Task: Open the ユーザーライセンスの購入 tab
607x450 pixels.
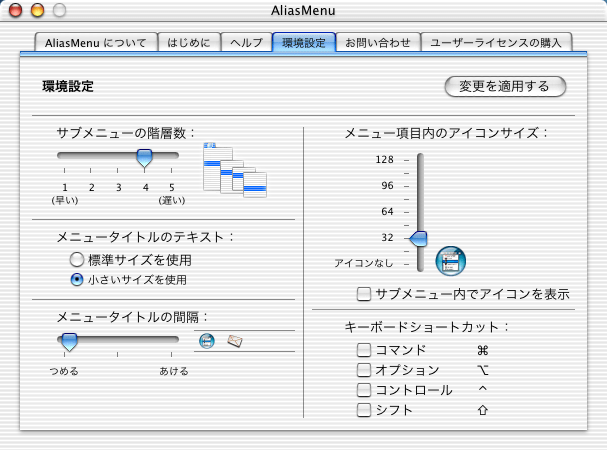Action: [x=496, y=42]
